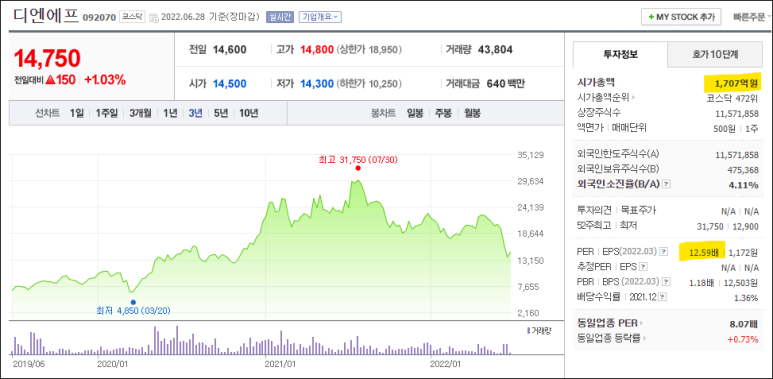The width and height of the screenshot is (773, 379).
Task: Click help icon next to 외국인소진율(B/A)
Action: click(x=667, y=184)
